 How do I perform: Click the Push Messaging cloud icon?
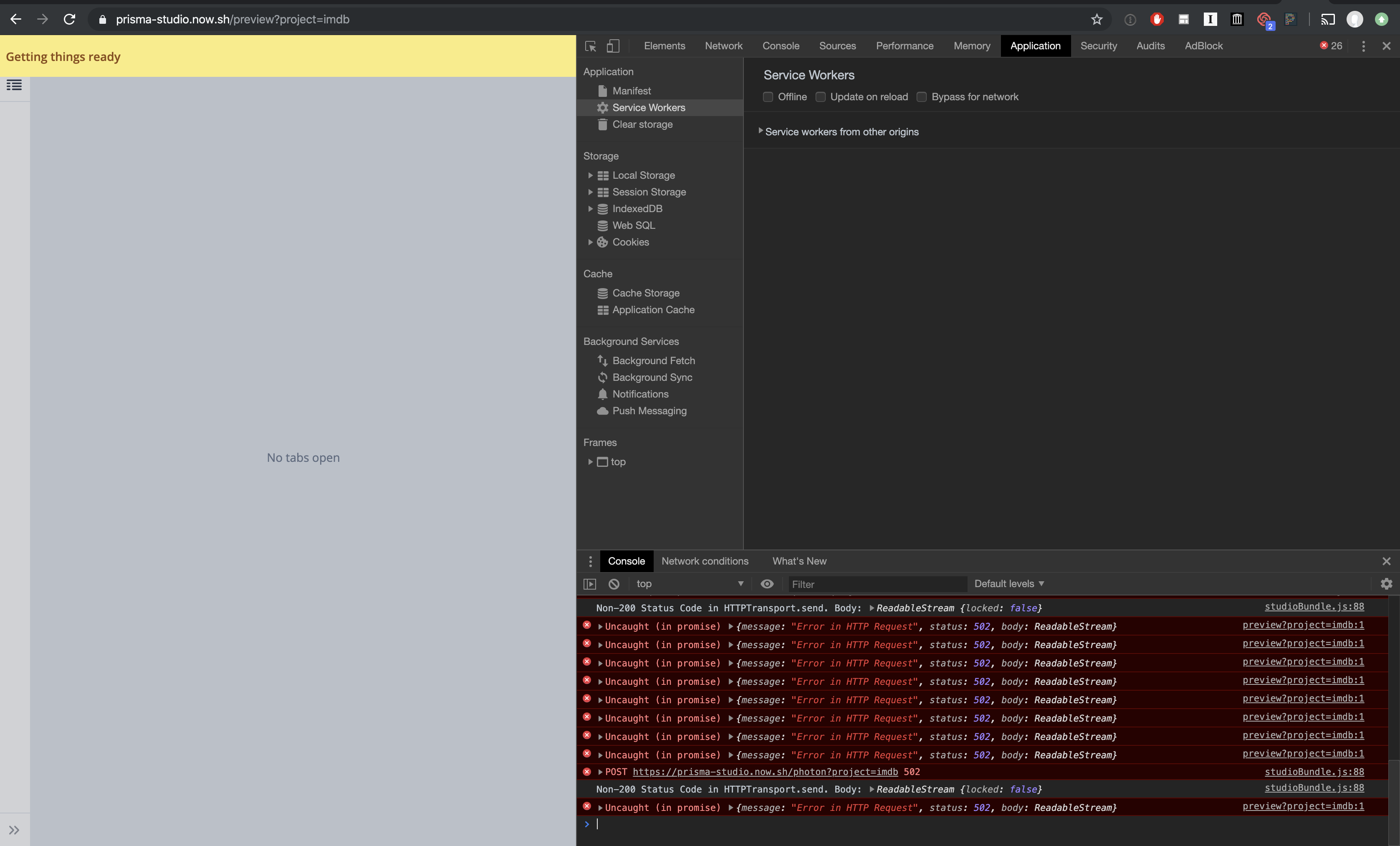coord(602,411)
